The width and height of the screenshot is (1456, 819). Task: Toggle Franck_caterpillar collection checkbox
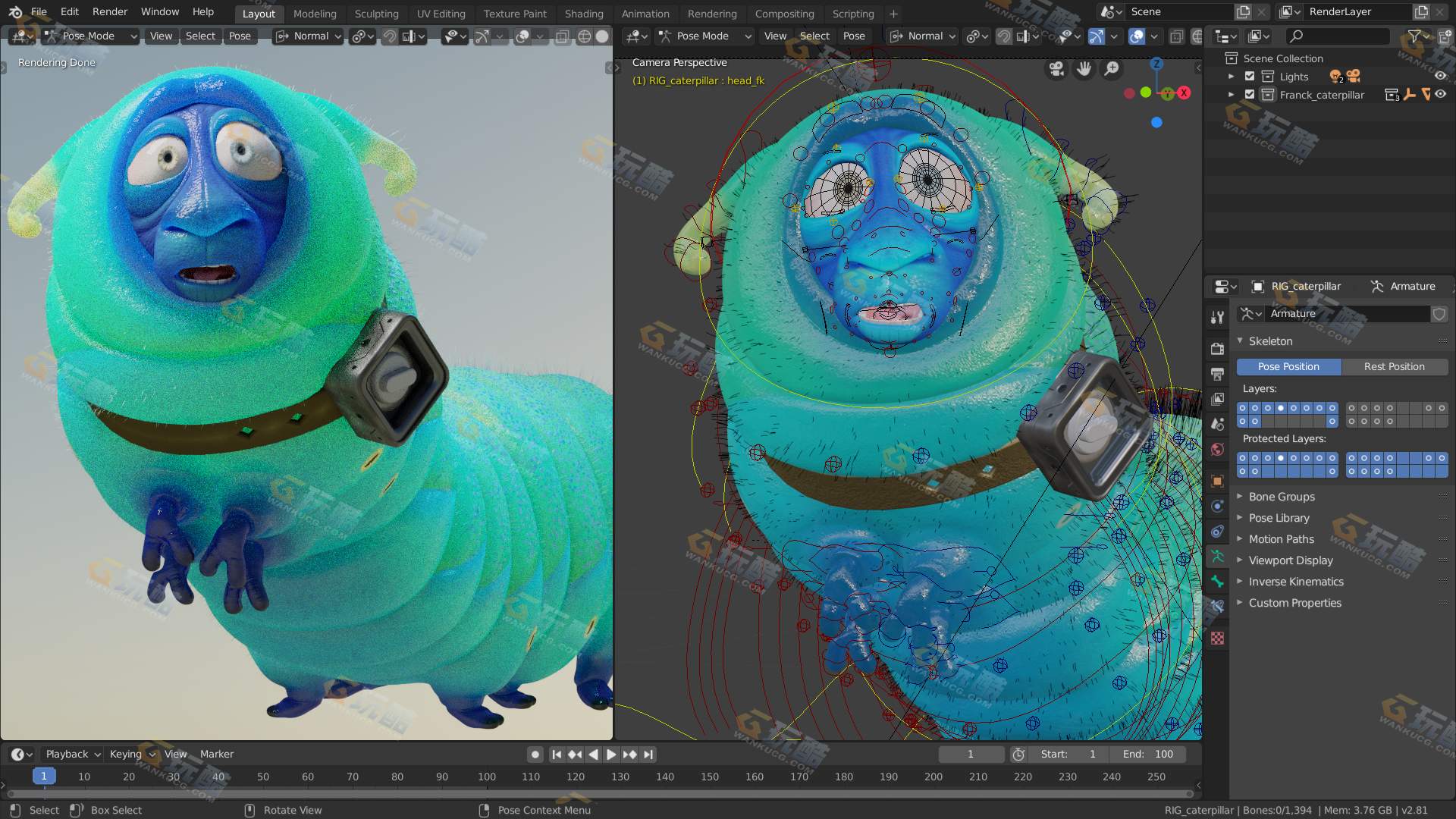(1250, 95)
